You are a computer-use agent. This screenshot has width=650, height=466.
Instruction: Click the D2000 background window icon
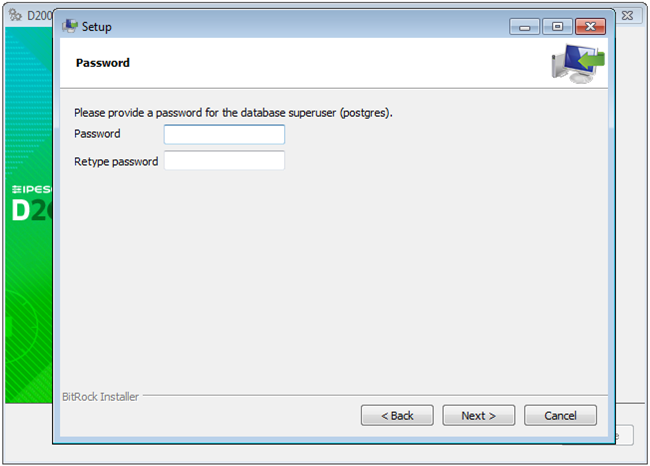pos(15,16)
